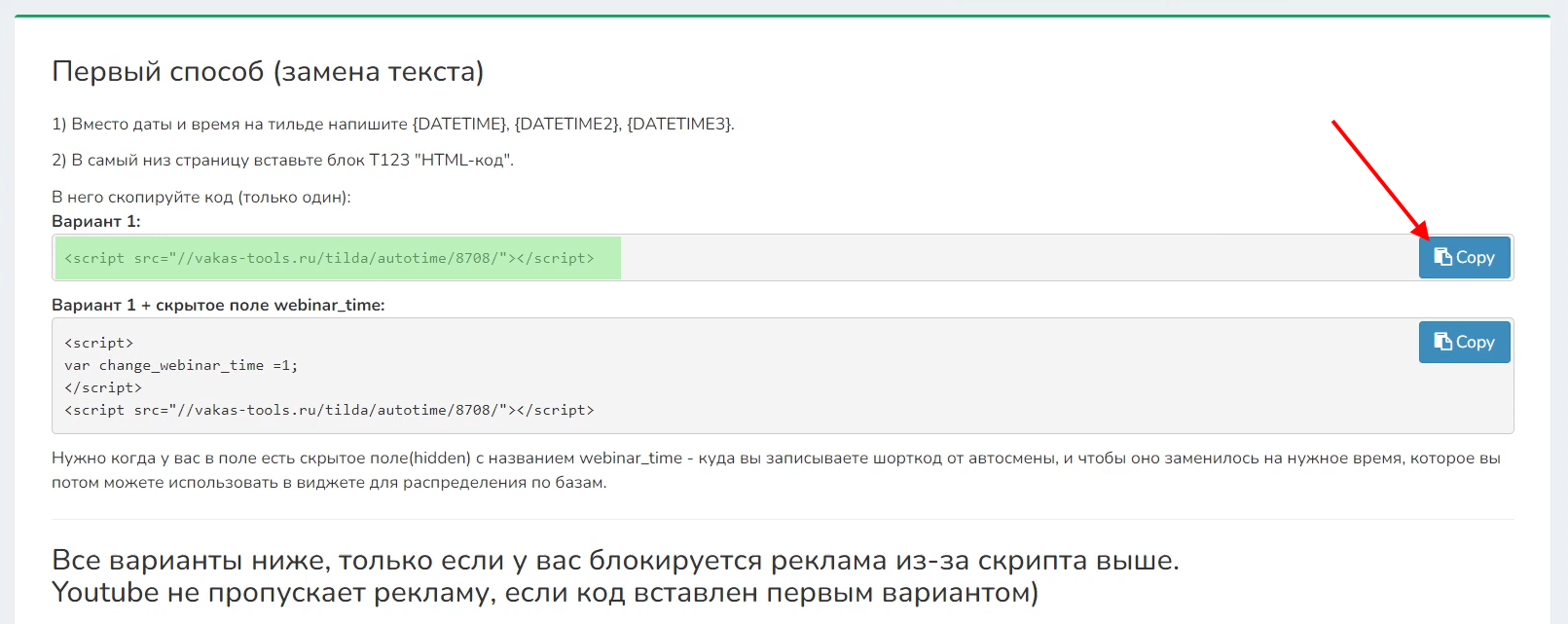
Task: Click the {DATETIME} placeholder in step 1
Action: 459,124
